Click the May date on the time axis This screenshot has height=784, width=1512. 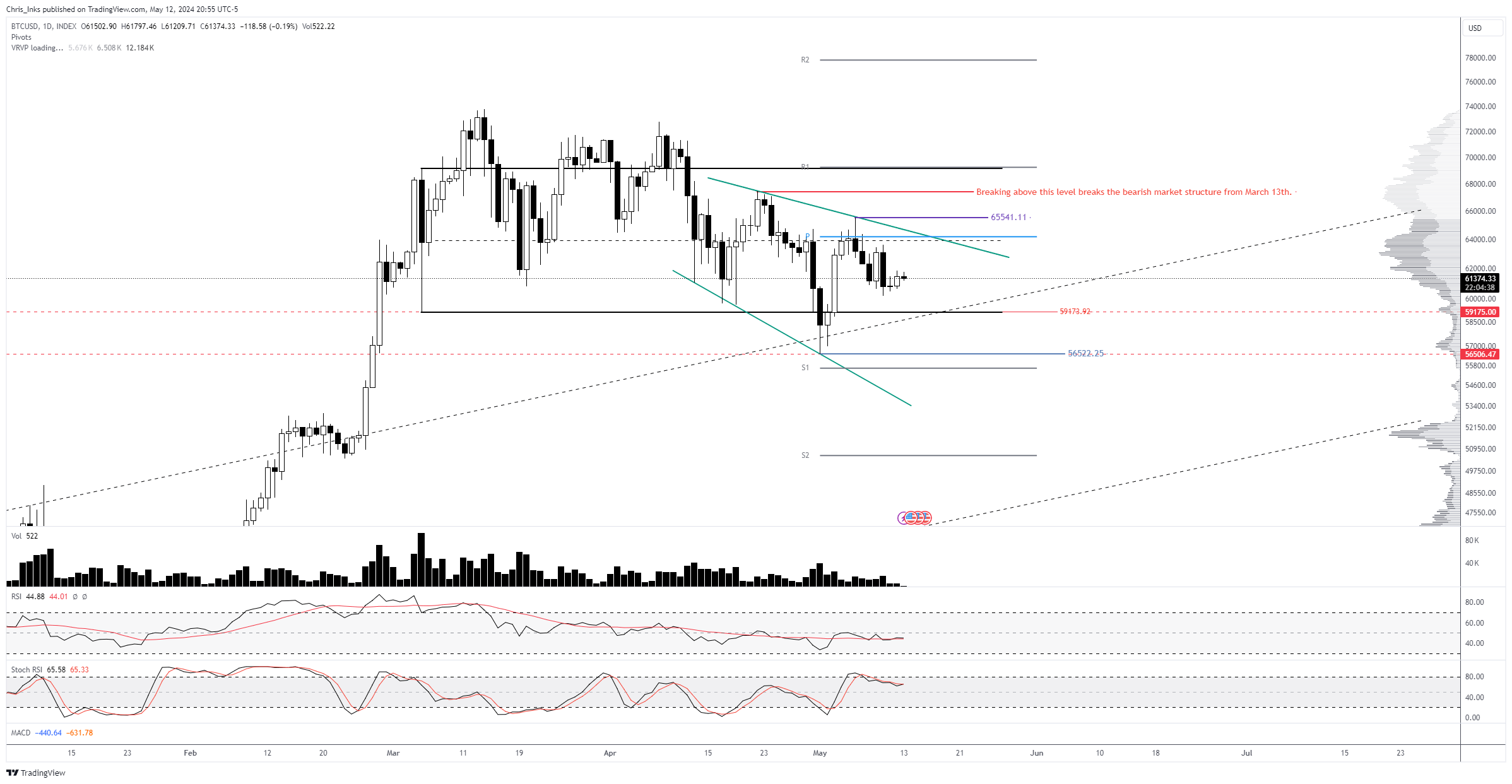click(x=820, y=753)
